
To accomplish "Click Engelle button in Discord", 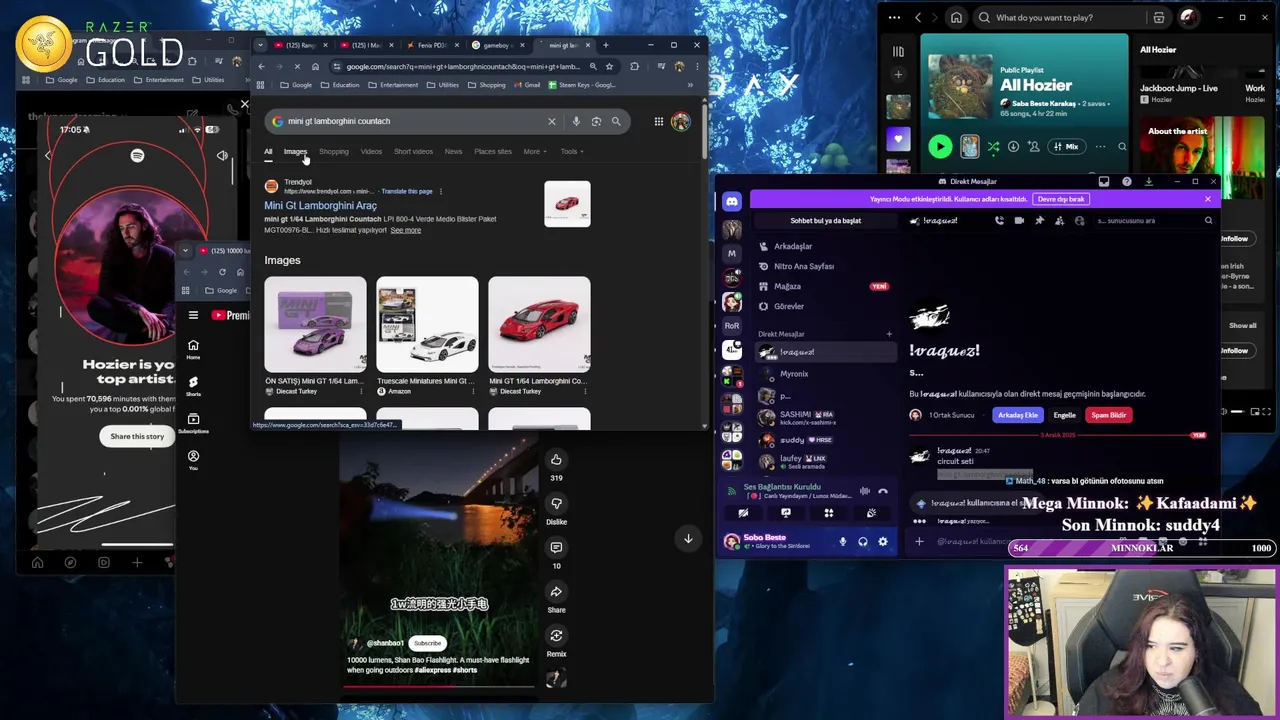I will [1064, 415].
